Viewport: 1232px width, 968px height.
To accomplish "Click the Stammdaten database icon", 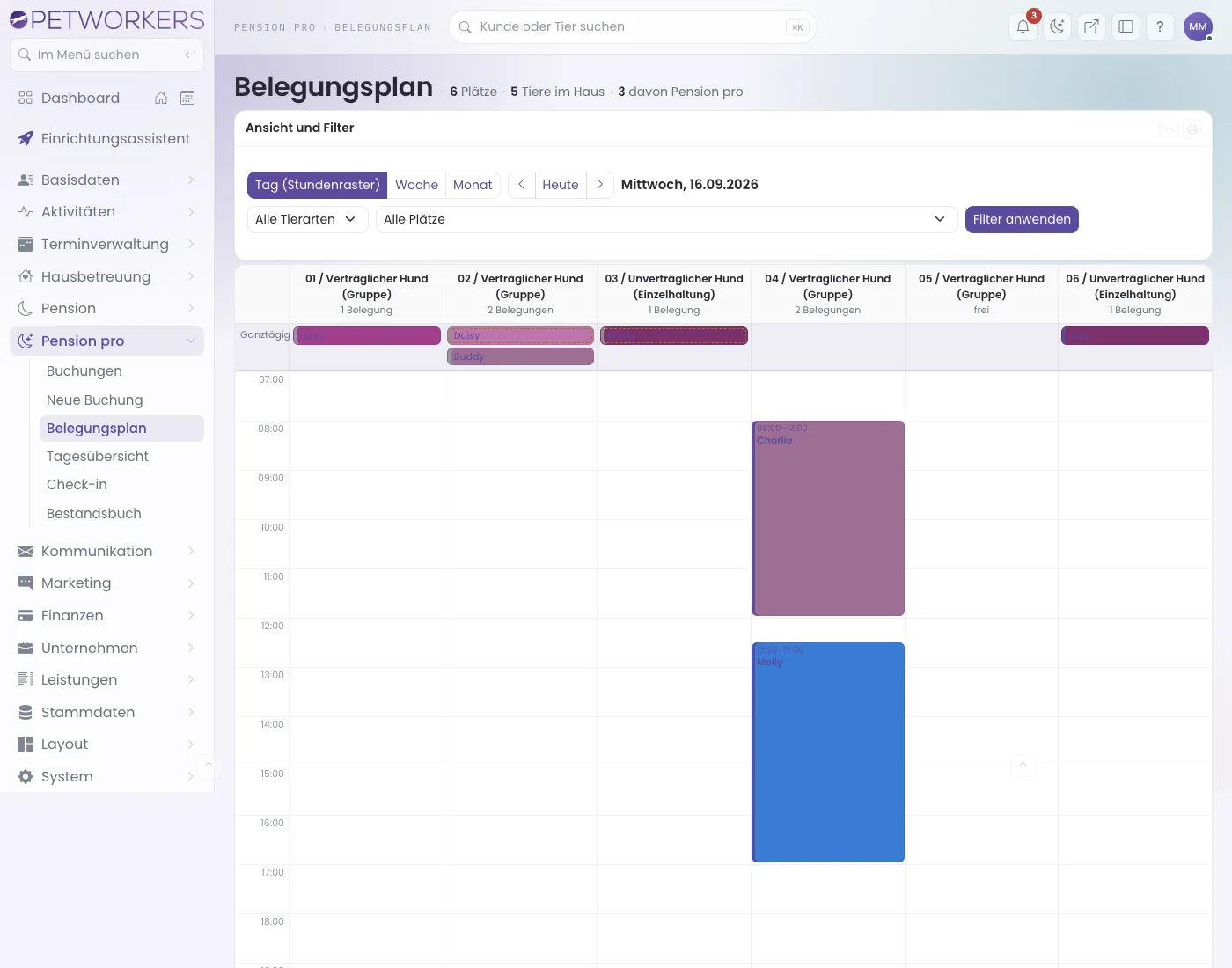I will coord(26,712).
